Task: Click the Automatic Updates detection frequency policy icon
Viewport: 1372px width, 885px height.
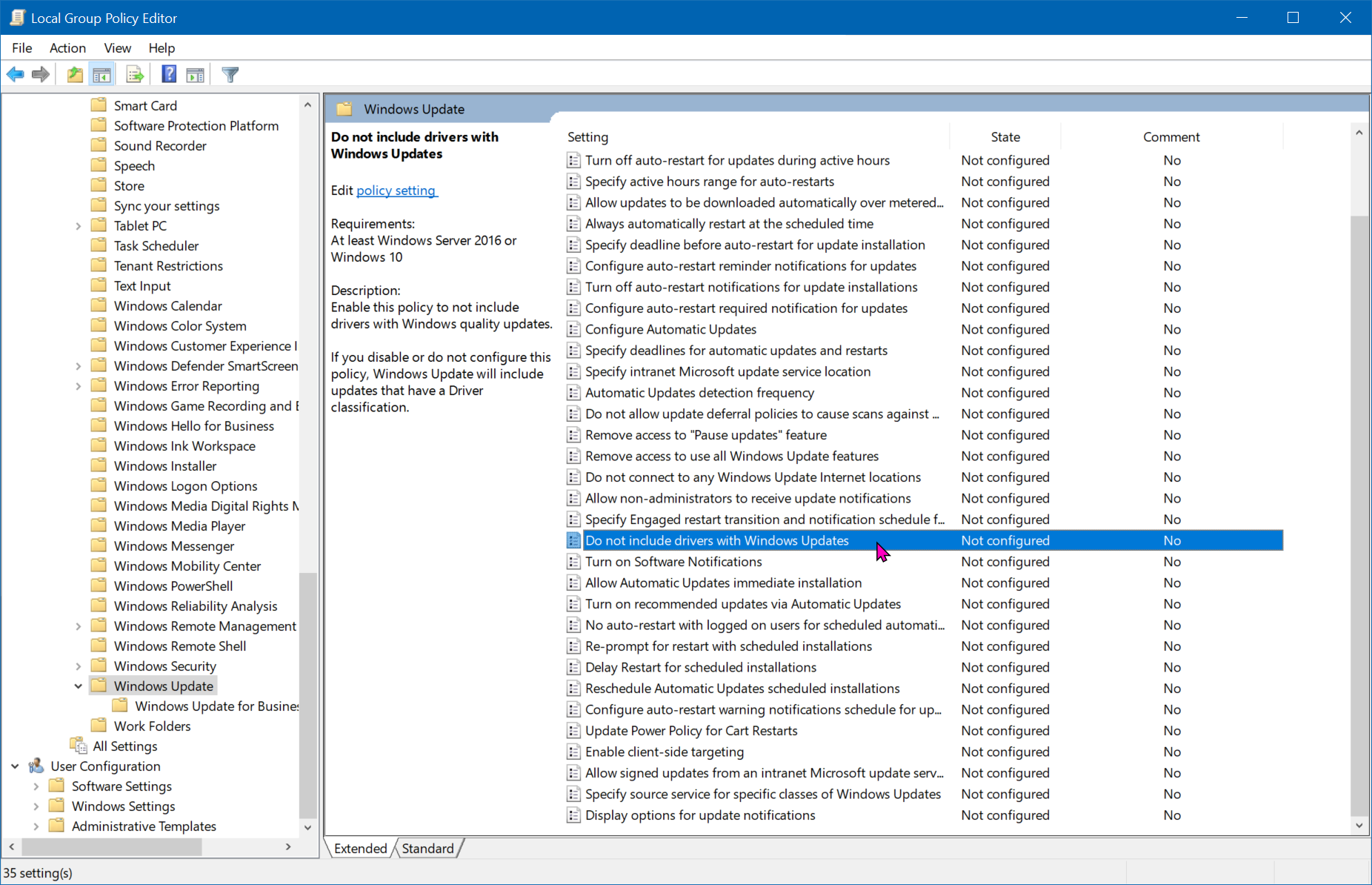Action: click(x=573, y=393)
